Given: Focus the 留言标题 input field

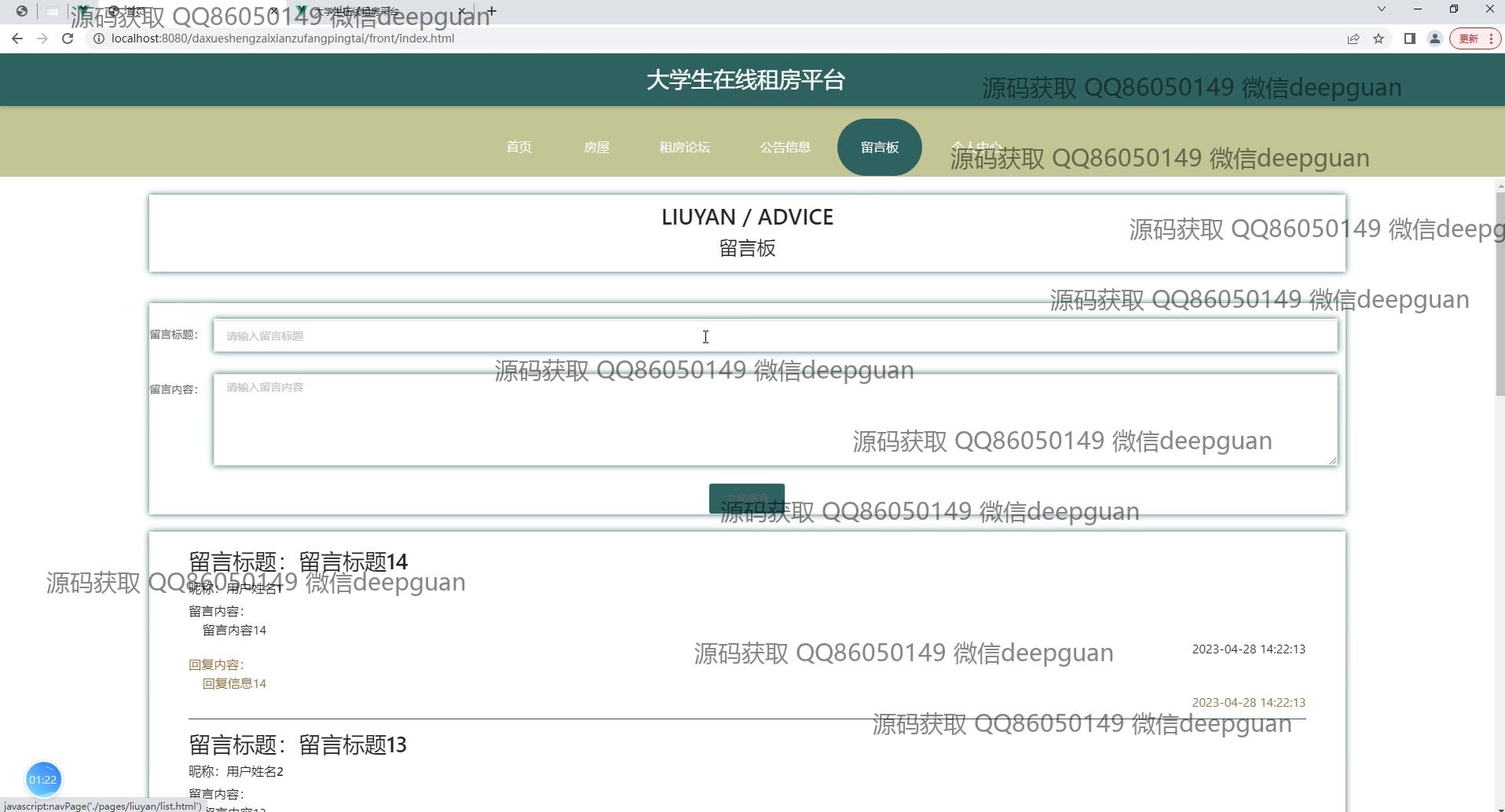Looking at the screenshot, I should click(775, 336).
